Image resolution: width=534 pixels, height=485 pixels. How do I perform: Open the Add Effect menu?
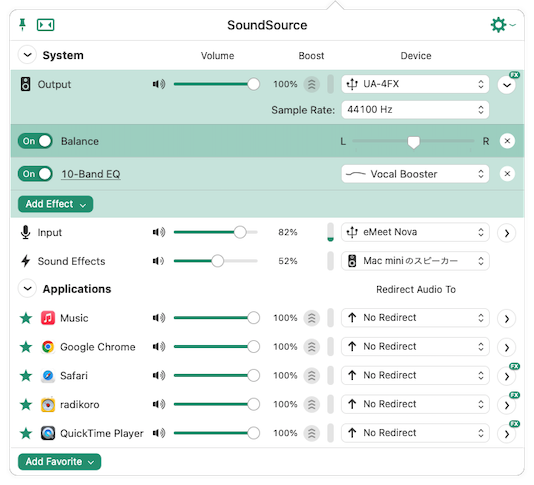[56, 204]
